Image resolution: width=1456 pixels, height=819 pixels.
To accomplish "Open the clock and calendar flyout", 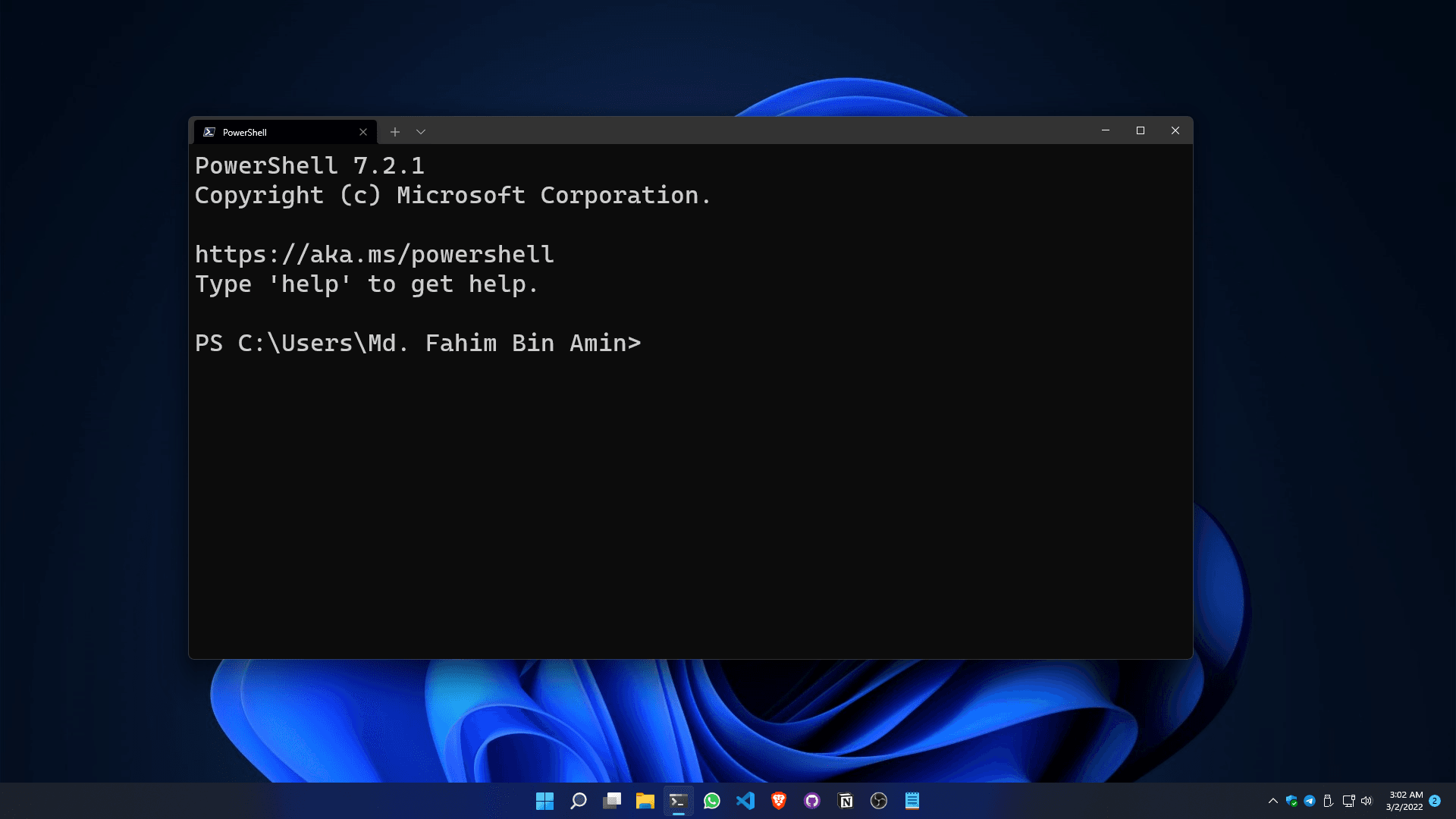I will [1404, 801].
